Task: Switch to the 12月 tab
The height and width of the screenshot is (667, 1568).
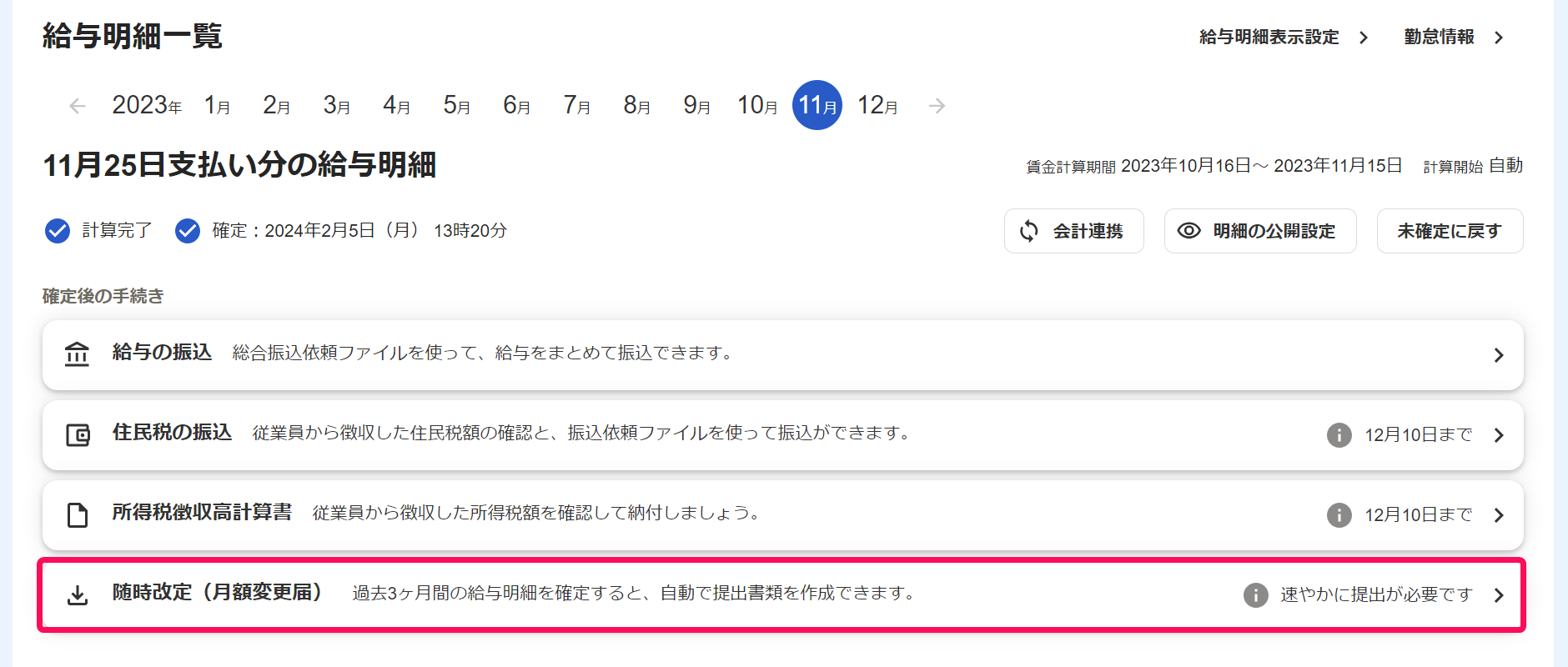Action: (x=877, y=105)
